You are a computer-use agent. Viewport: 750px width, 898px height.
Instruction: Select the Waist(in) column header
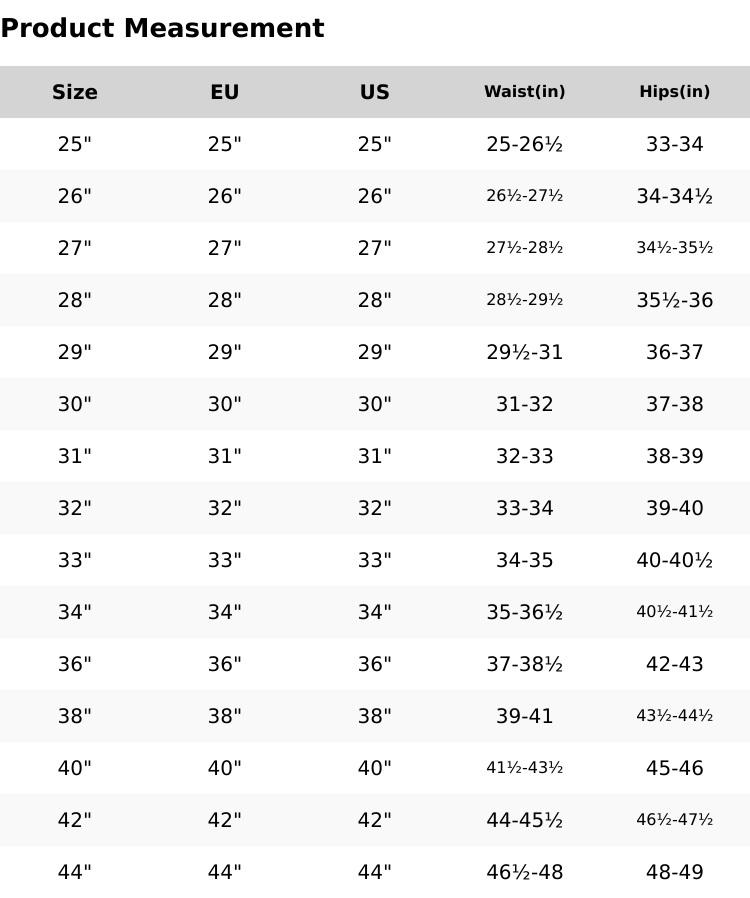524,92
